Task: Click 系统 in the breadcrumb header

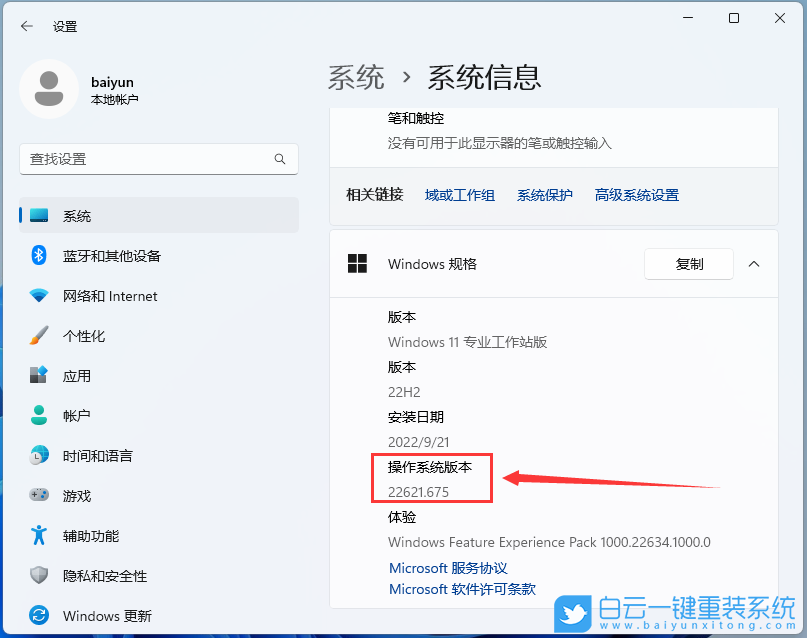Action: (x=355, y=76)
